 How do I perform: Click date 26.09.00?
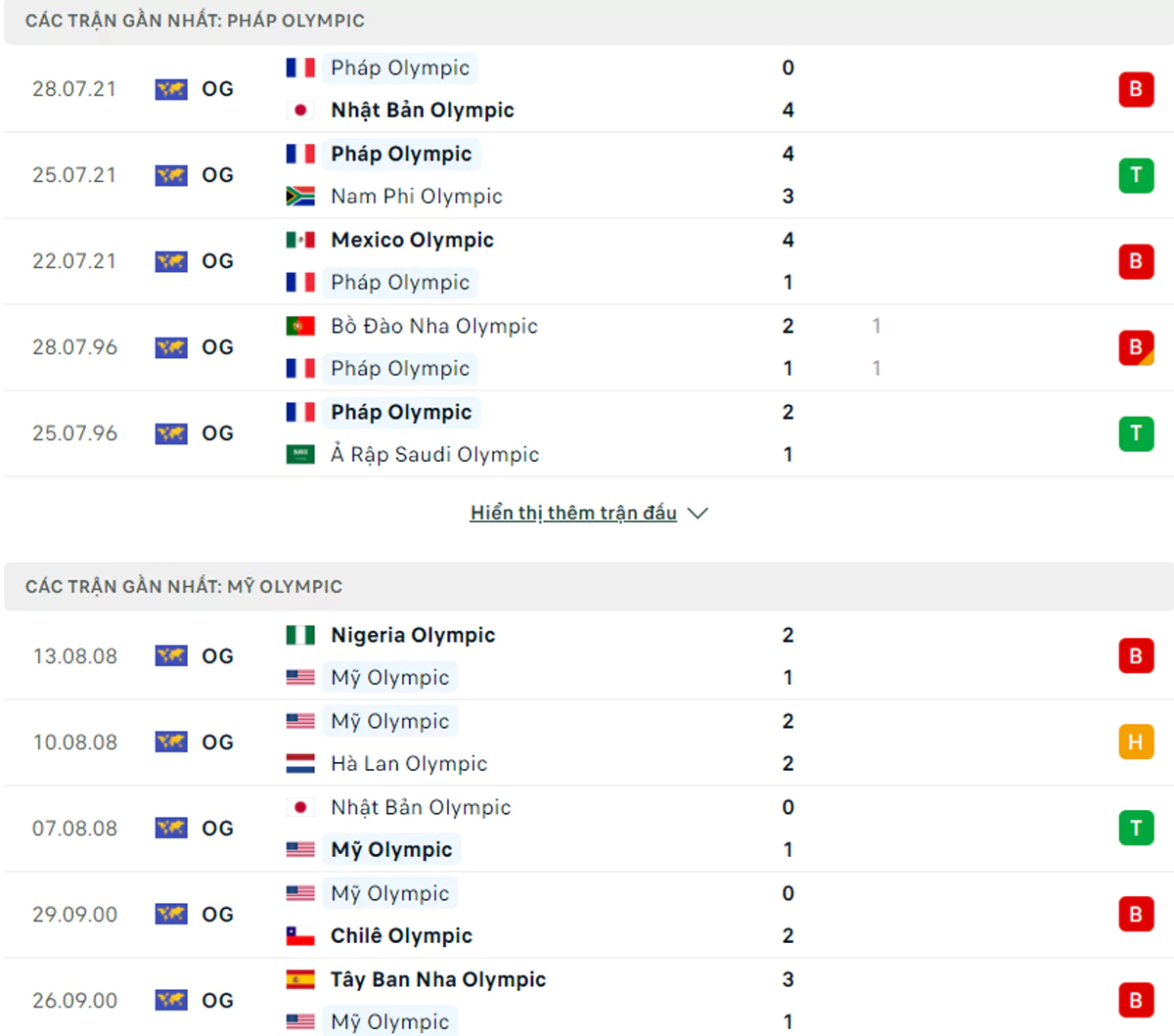(x=74, y=1001)
